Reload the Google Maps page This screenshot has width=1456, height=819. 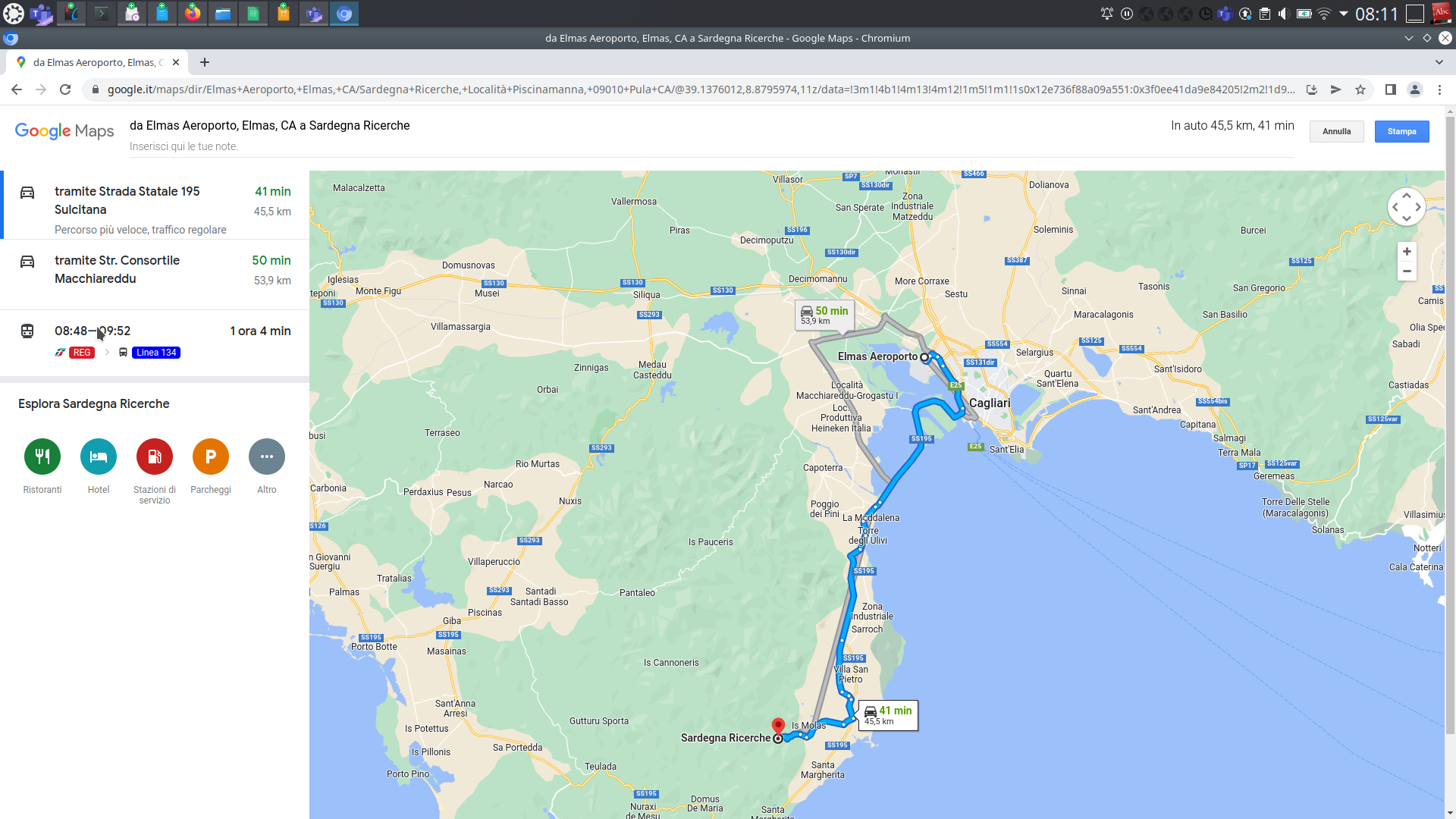(65, 89)
